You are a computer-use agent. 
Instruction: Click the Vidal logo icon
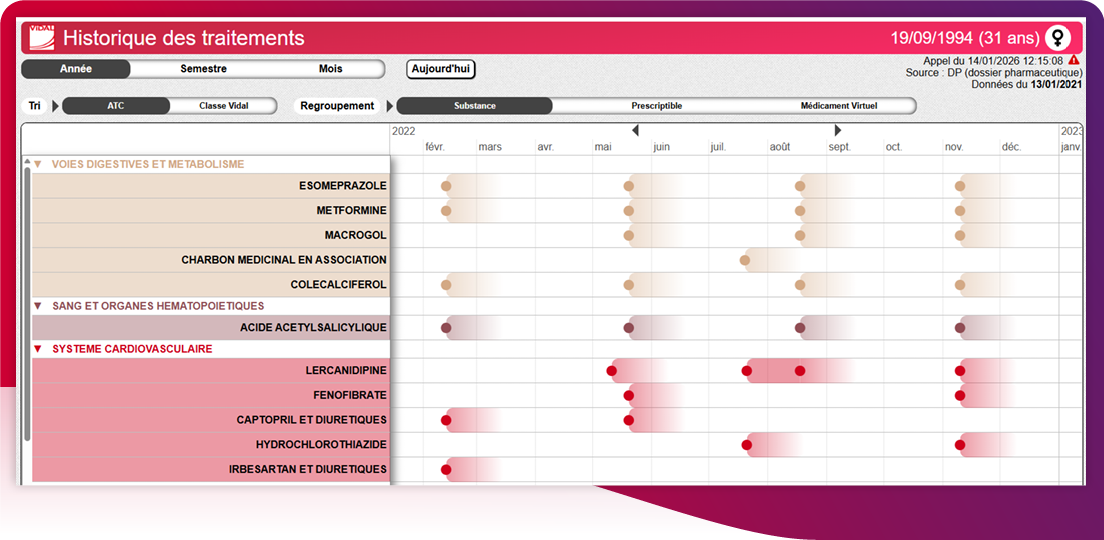(x=41, y=38)
